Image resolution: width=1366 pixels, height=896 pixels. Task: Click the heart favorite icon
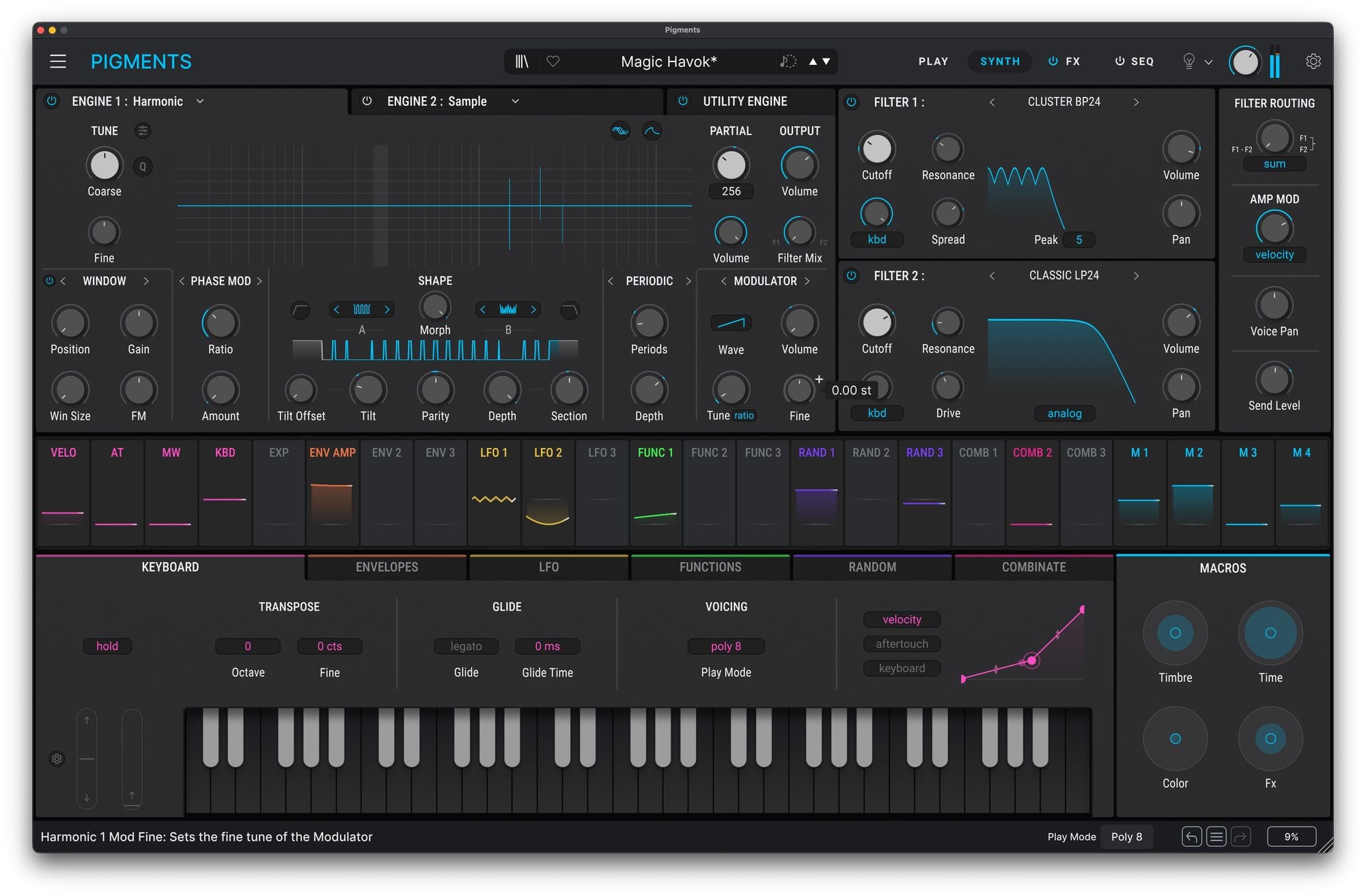pos(553,61)
